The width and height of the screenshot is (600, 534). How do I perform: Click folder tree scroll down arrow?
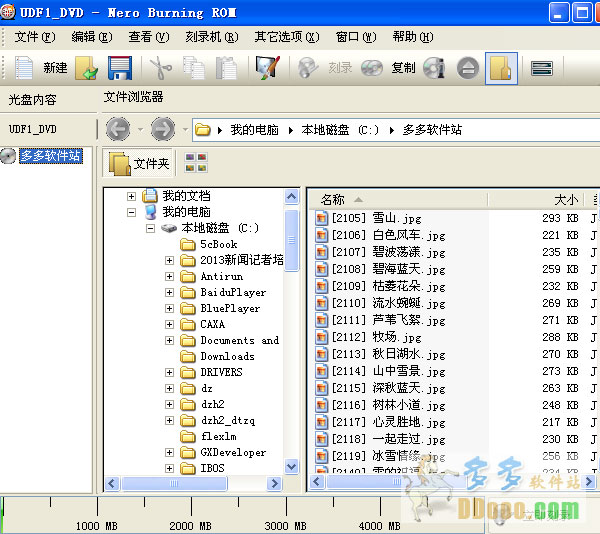coord(292,466)
